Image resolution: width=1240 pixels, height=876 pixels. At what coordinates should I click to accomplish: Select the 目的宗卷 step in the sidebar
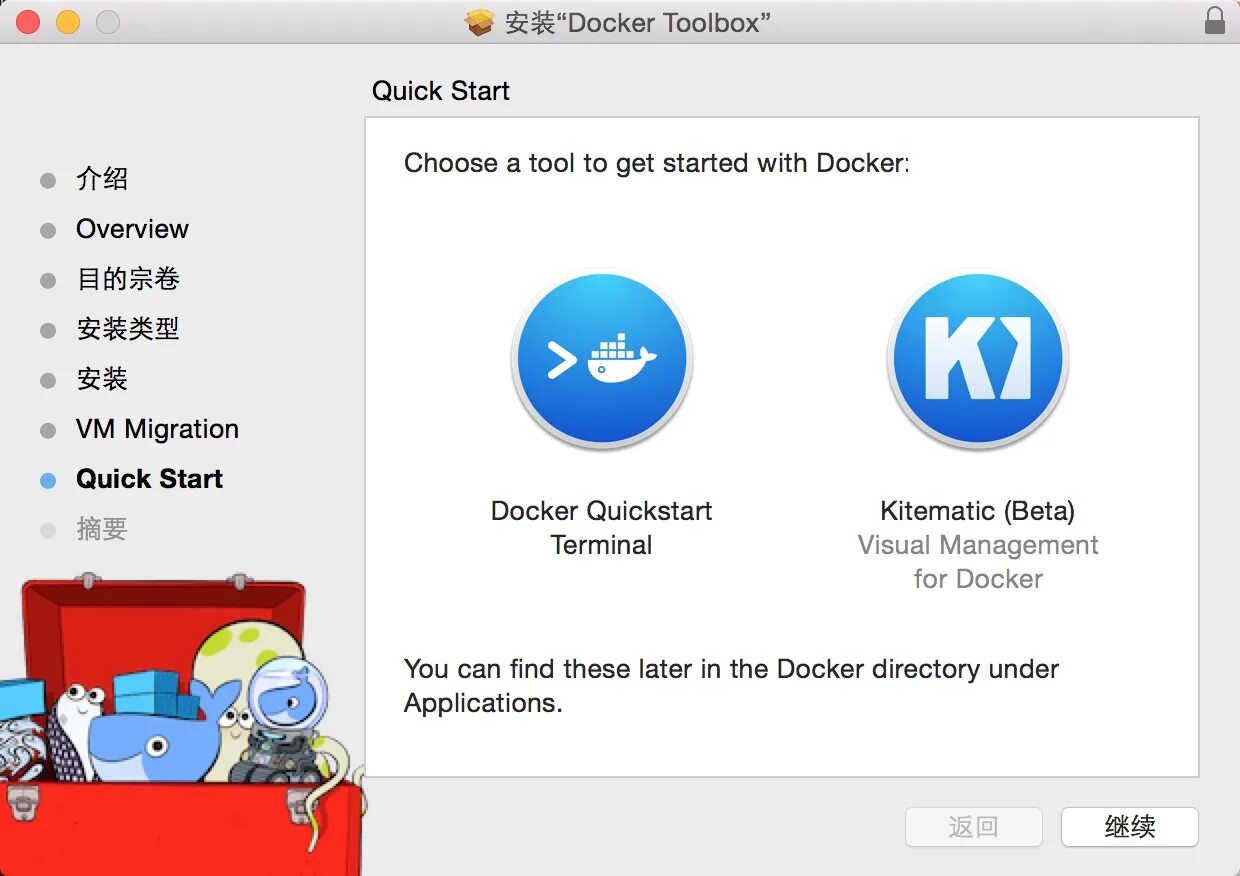128,279
